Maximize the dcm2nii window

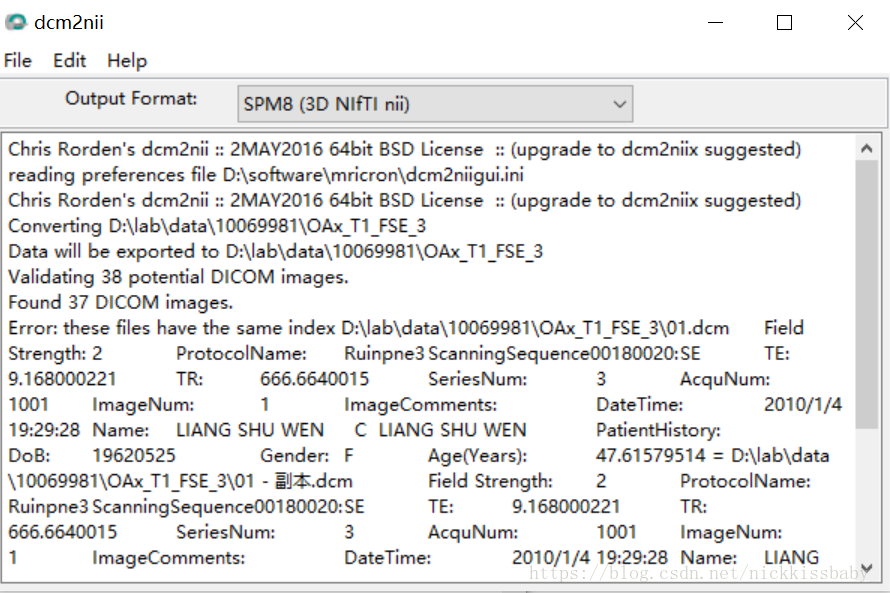click(784, 23)
